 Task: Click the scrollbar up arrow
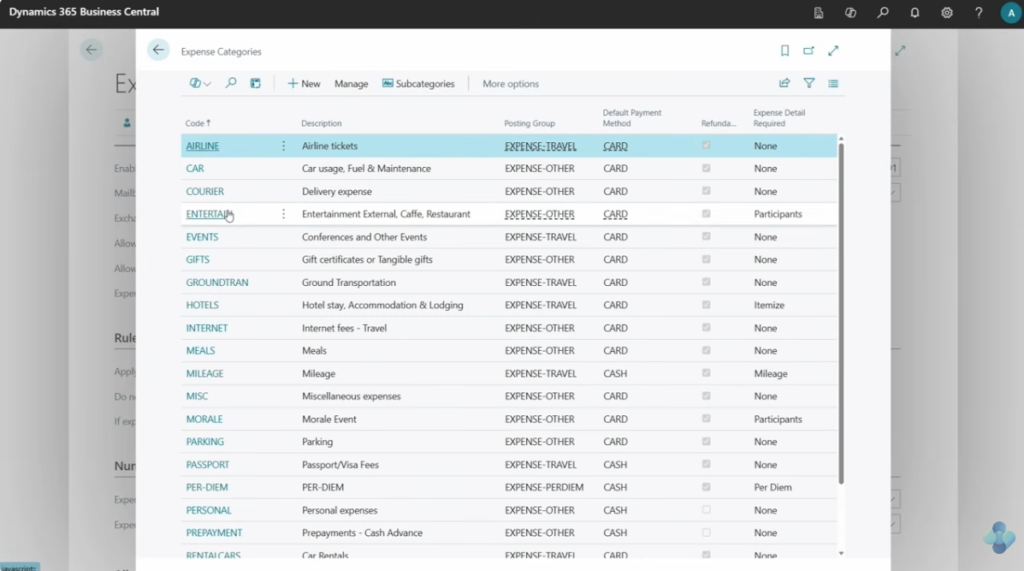click(x=841, y=139)
